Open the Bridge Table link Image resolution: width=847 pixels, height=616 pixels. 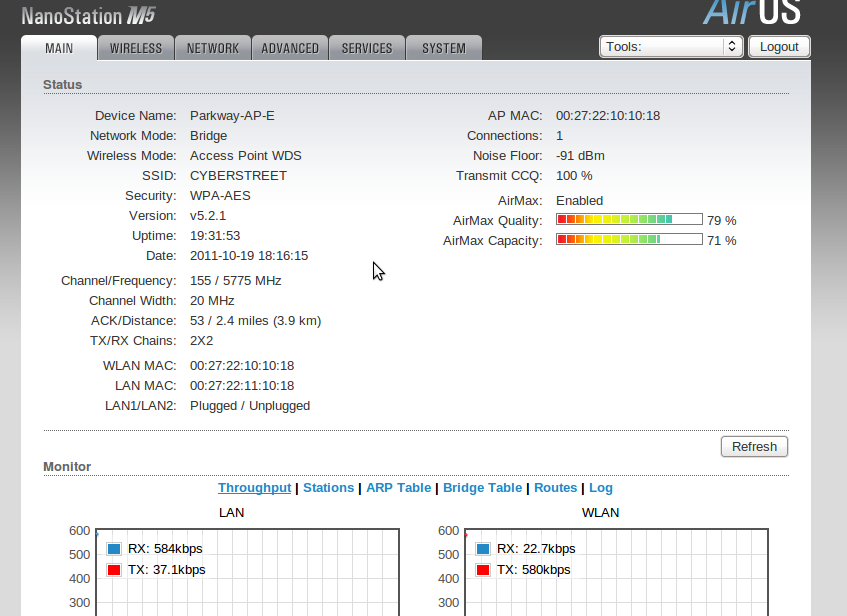(482, 488)
